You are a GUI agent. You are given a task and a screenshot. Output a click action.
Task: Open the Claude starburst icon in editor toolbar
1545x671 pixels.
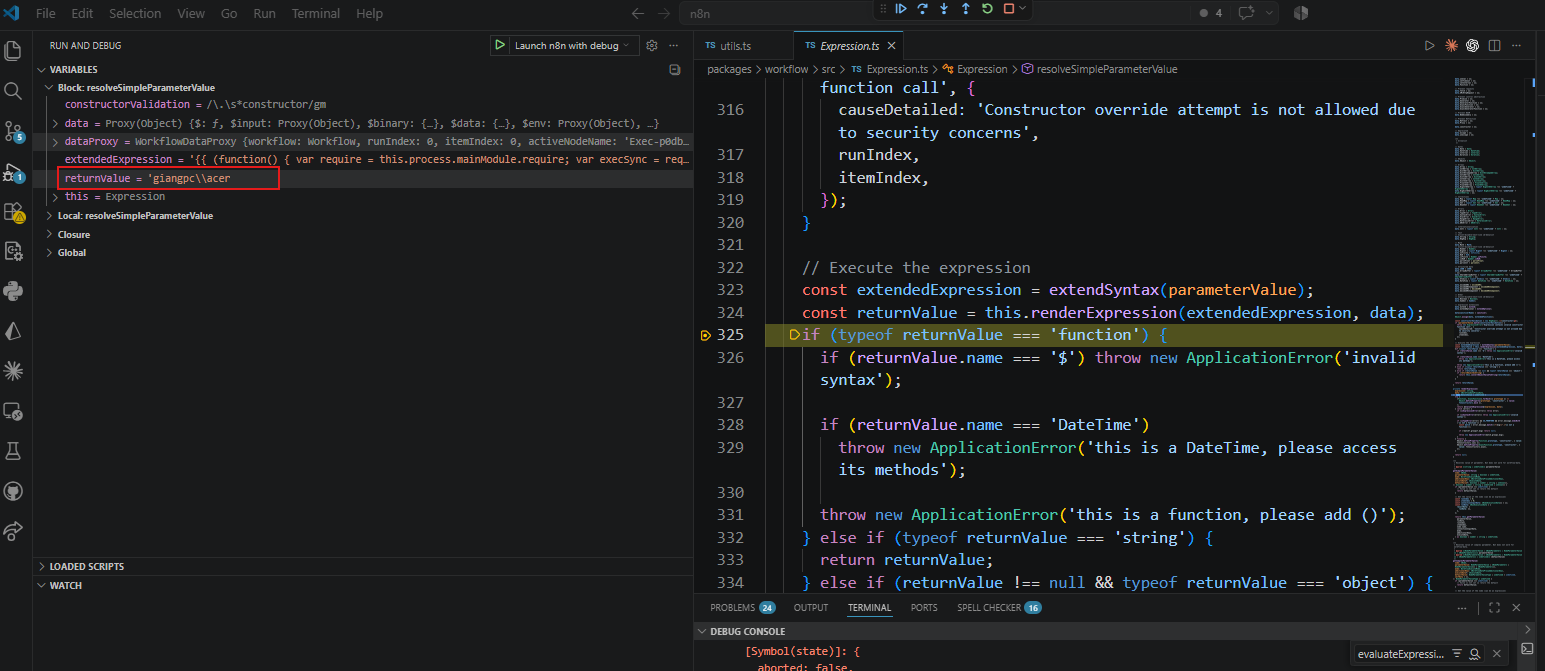(1451, 45)
